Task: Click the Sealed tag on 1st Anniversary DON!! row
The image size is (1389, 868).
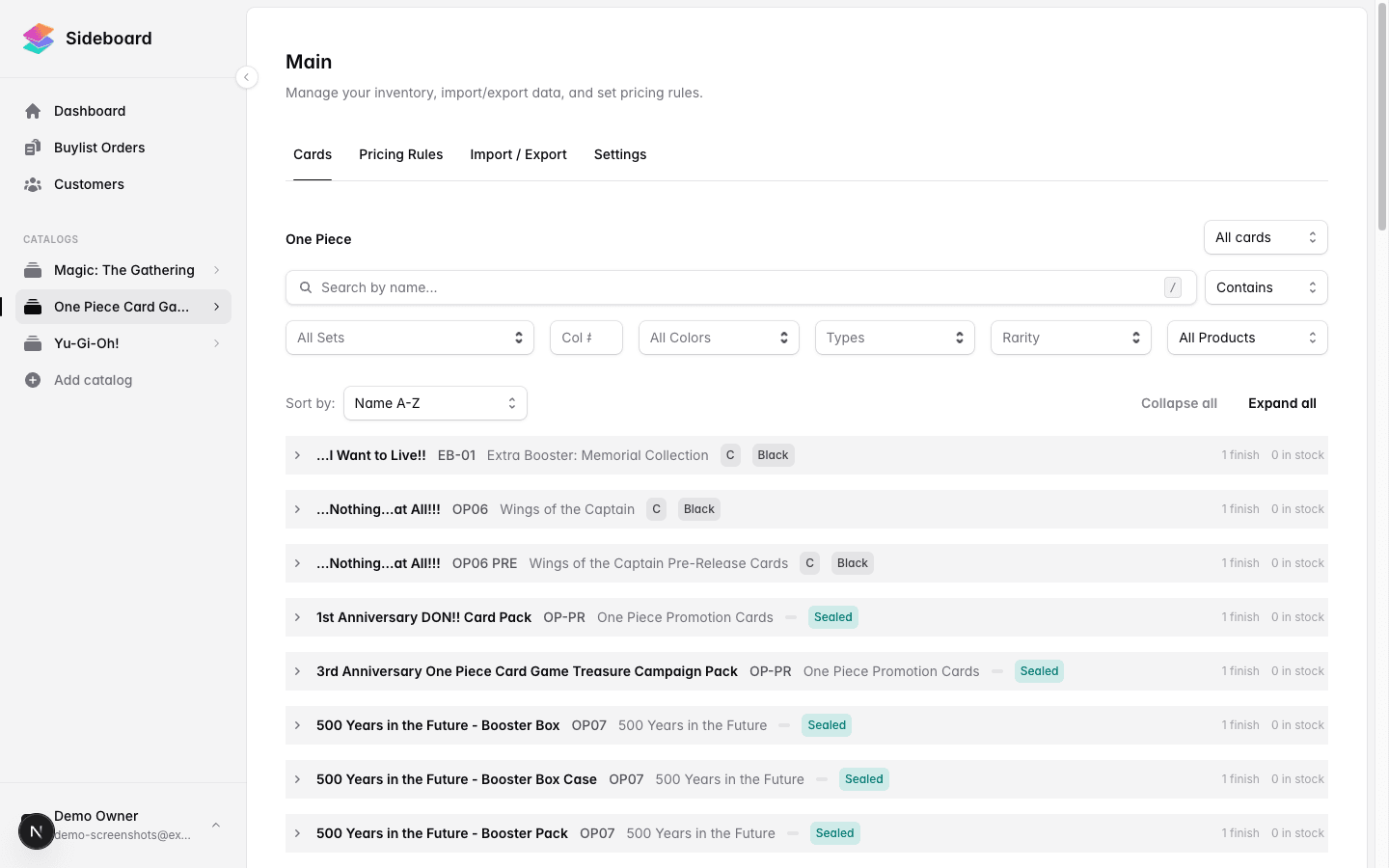Action: click(833, 617)
